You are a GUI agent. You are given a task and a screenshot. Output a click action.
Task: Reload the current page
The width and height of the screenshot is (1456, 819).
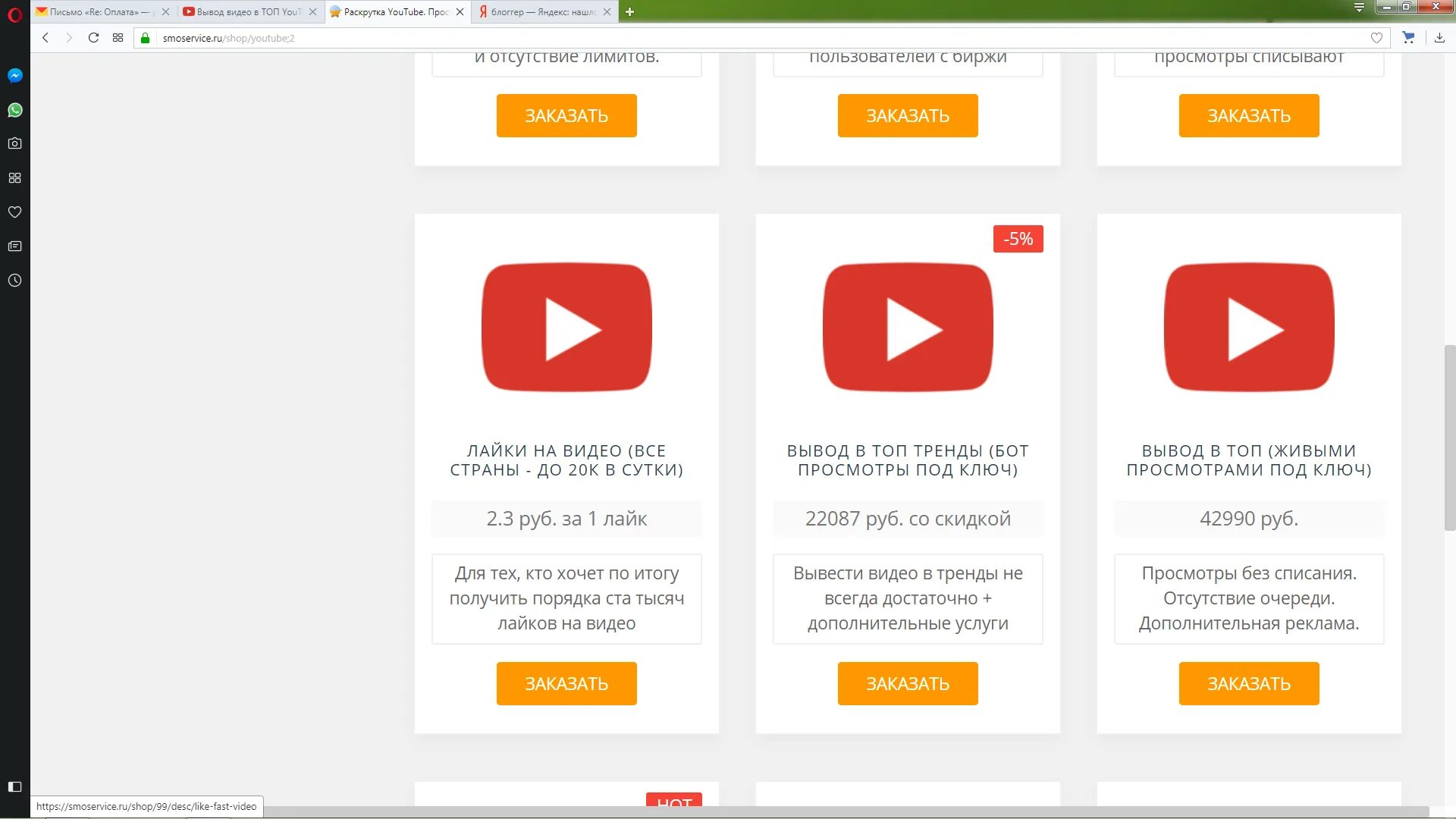point(93,38)
